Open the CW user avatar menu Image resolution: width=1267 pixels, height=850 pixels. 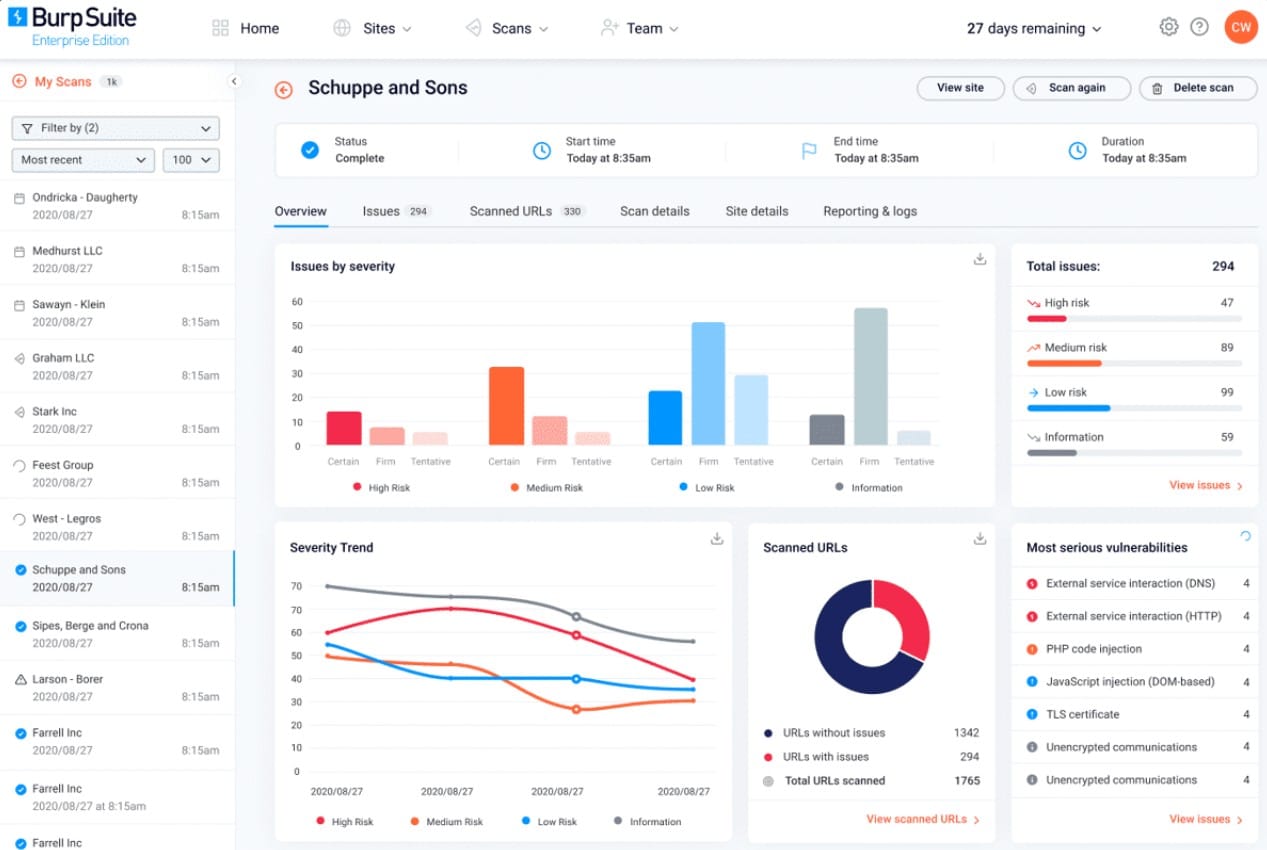[x=1241, y=27]
